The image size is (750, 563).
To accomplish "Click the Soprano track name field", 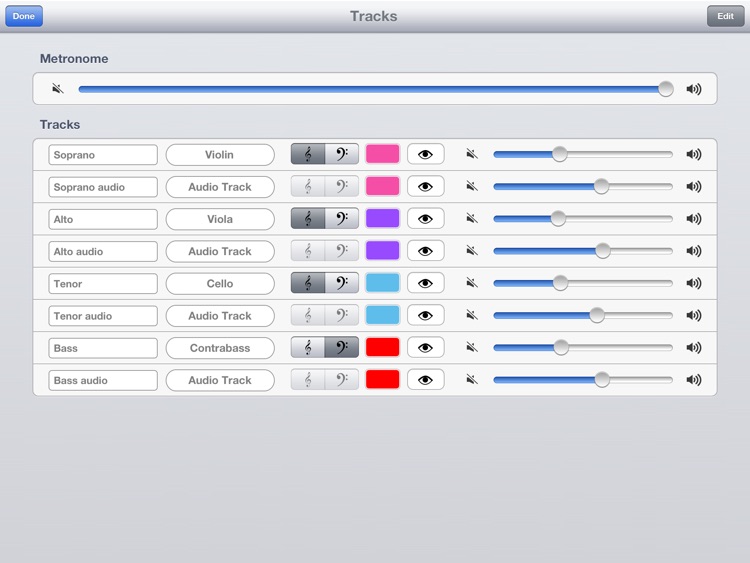I will [x=103, y=155].
